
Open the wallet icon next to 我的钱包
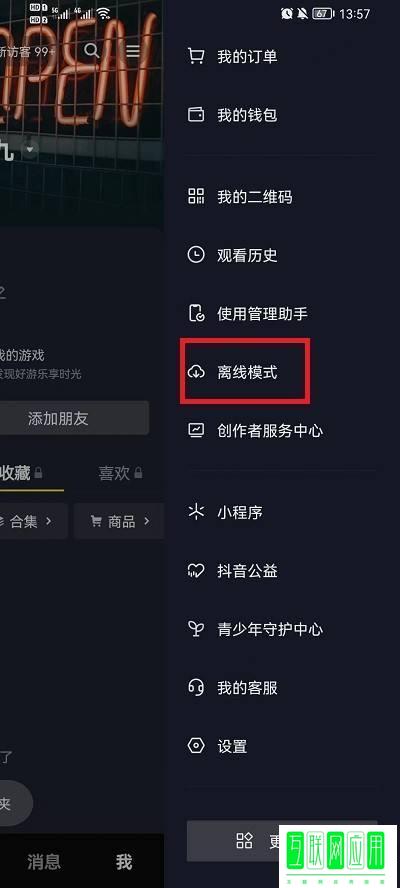195,115
